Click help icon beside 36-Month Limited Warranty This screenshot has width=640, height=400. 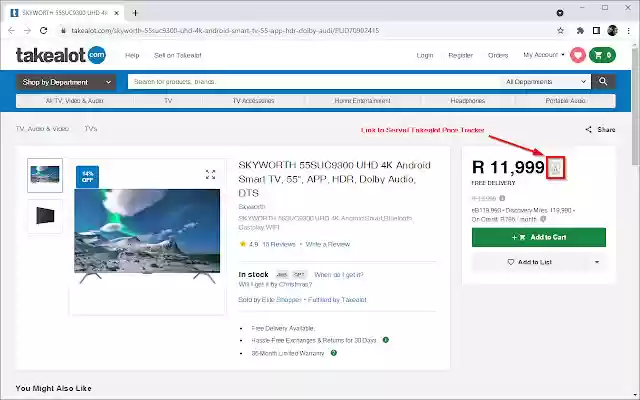coord(333,353)
